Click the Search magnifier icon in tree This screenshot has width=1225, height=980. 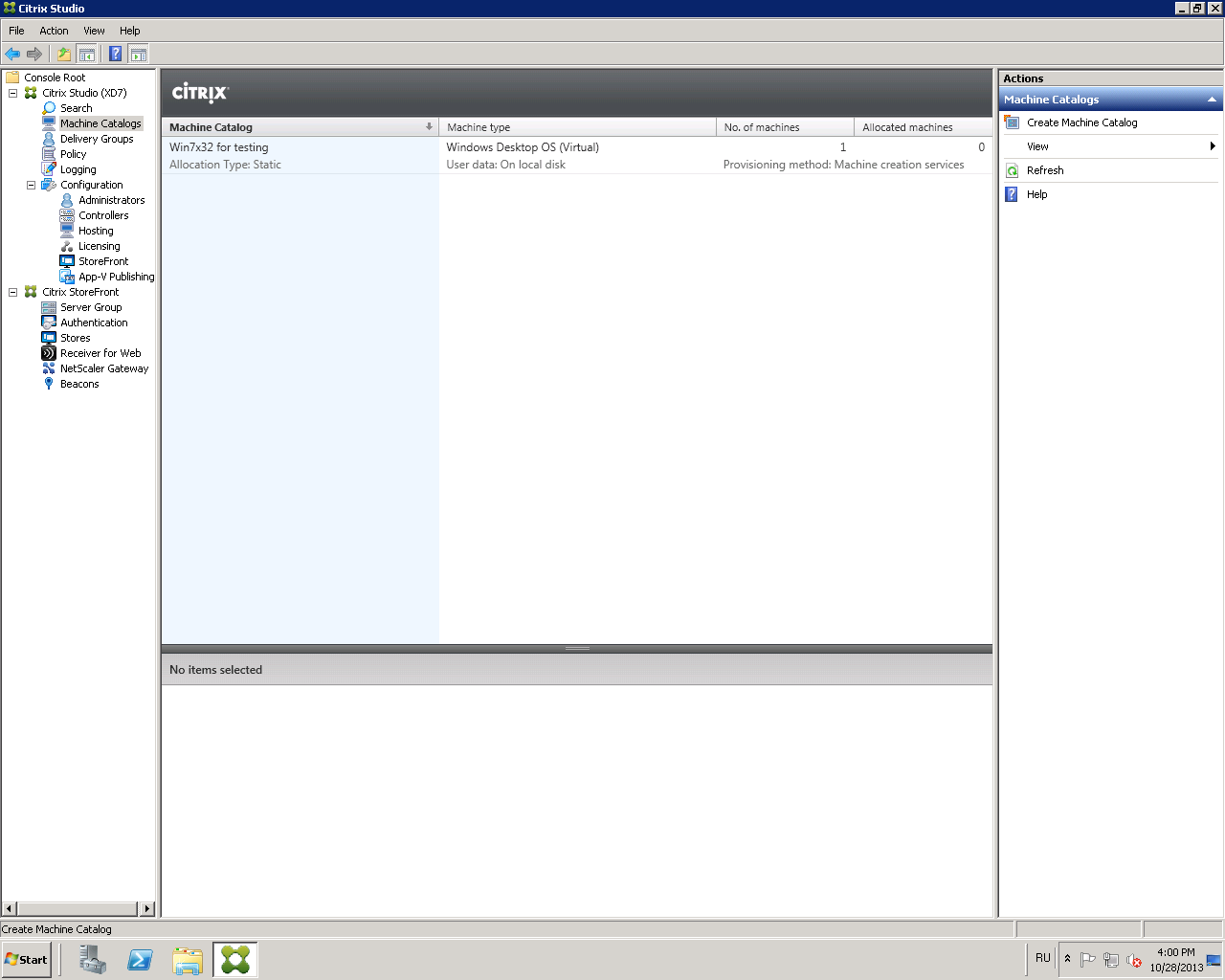click(x=49, y=108)
